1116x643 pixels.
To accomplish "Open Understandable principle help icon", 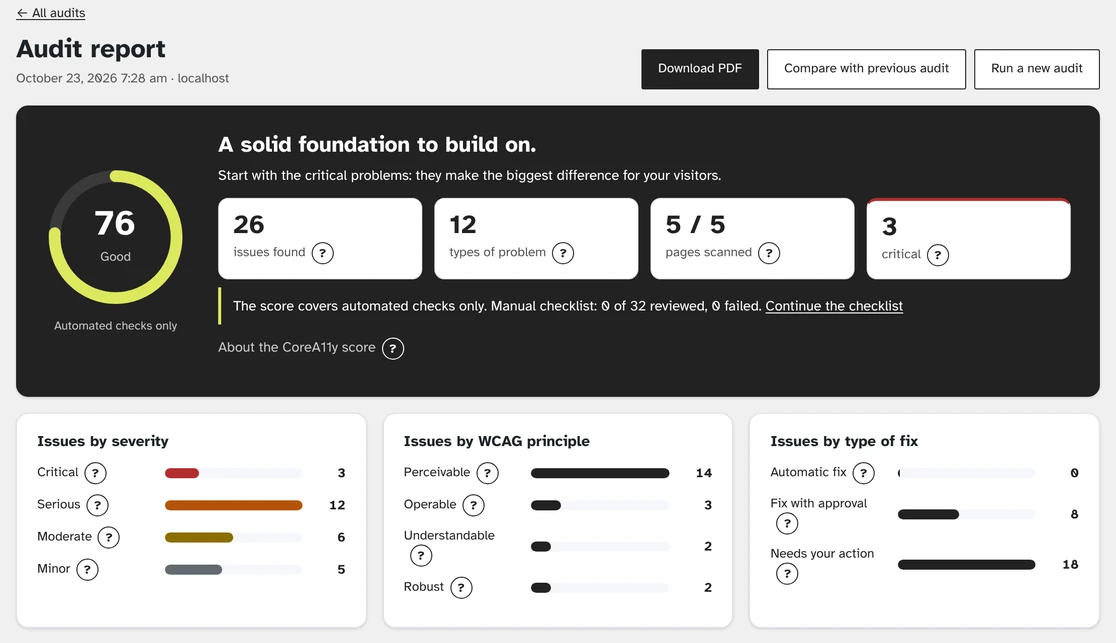I will coord(421,555).
